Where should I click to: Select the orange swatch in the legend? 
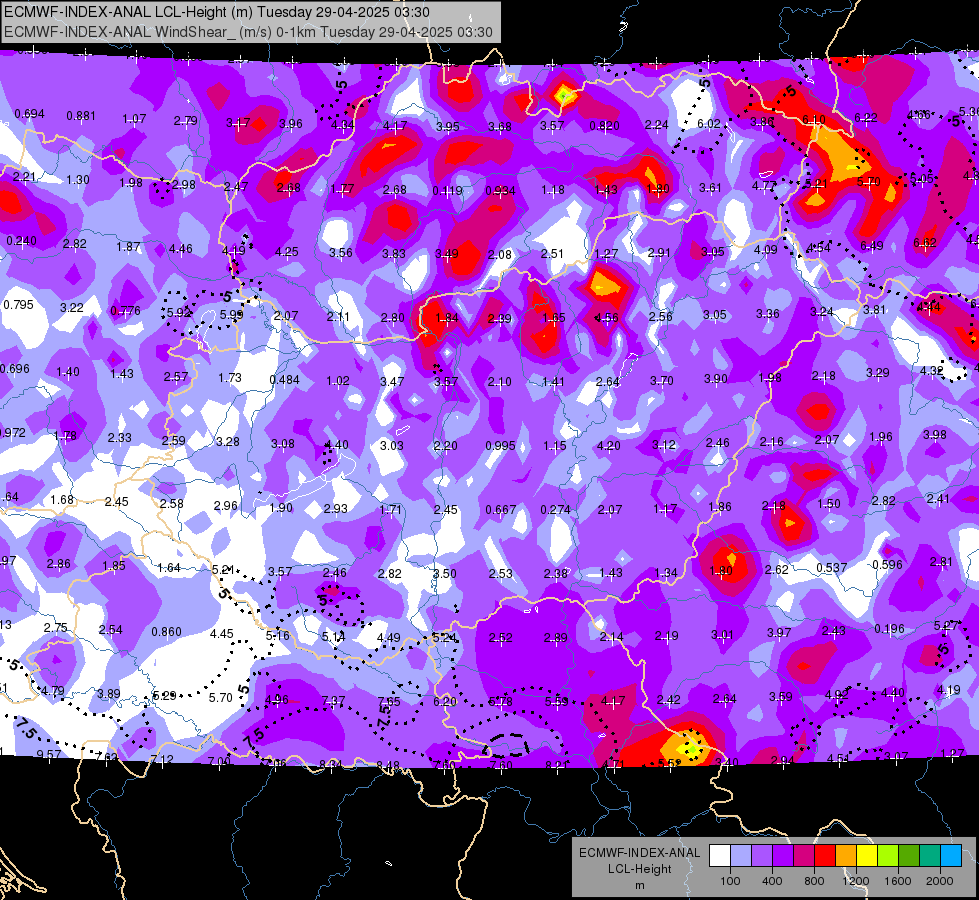(x=846, y=856)
